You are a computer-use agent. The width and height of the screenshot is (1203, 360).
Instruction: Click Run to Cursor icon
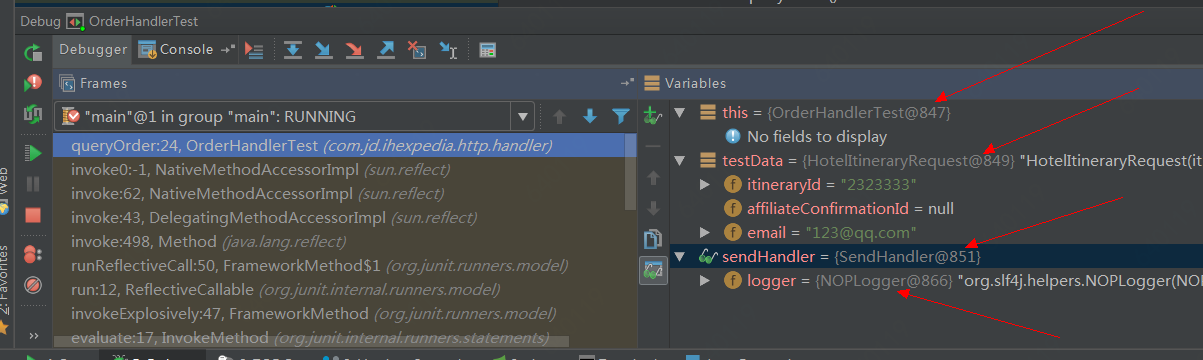[x=449, y=50]
